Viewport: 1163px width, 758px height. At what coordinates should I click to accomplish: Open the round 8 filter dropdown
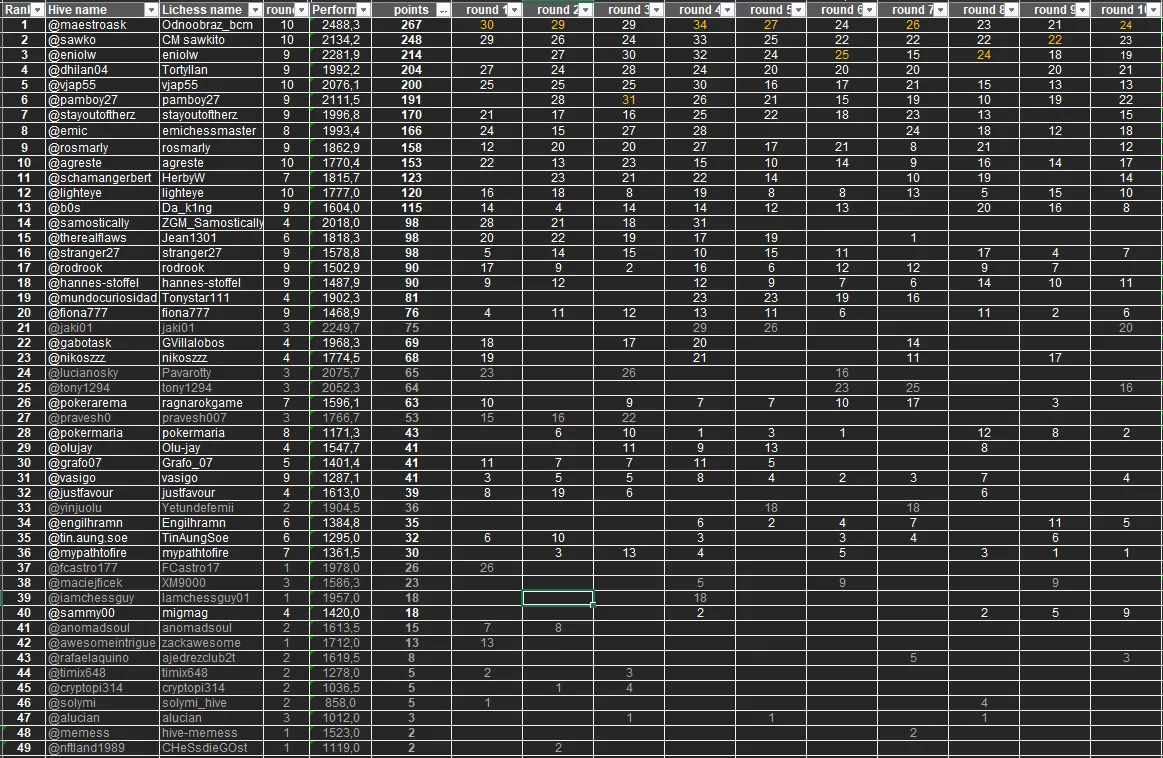click(x=1011, y=10)
